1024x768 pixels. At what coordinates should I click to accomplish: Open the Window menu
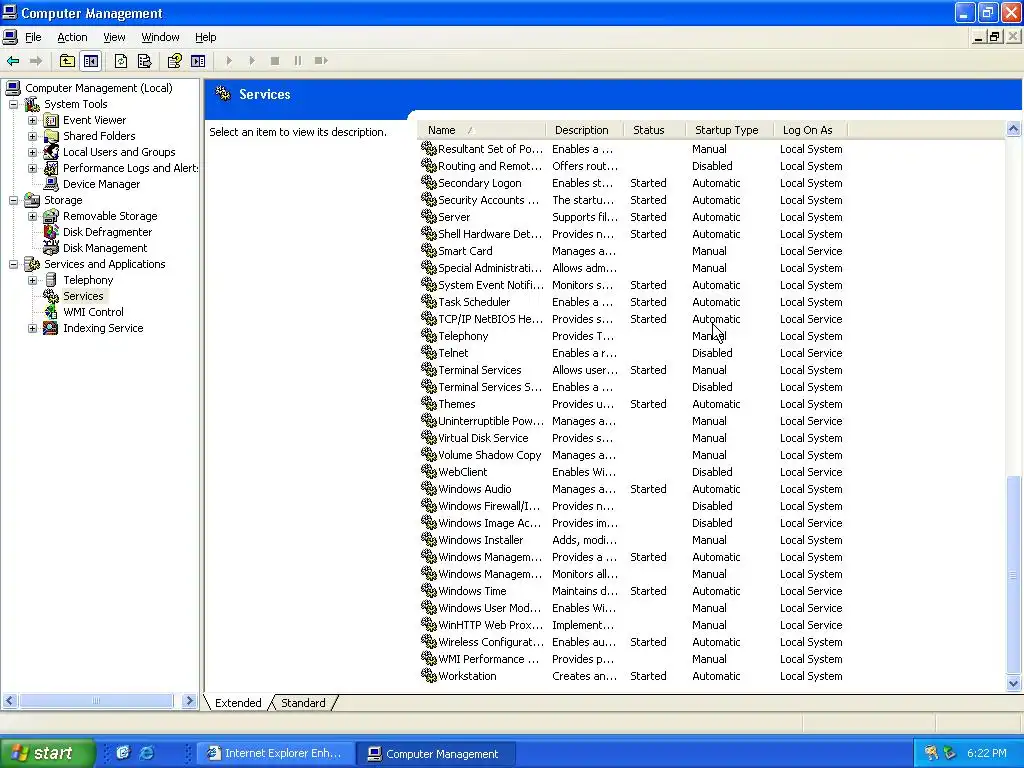click(x=160, y=37)
